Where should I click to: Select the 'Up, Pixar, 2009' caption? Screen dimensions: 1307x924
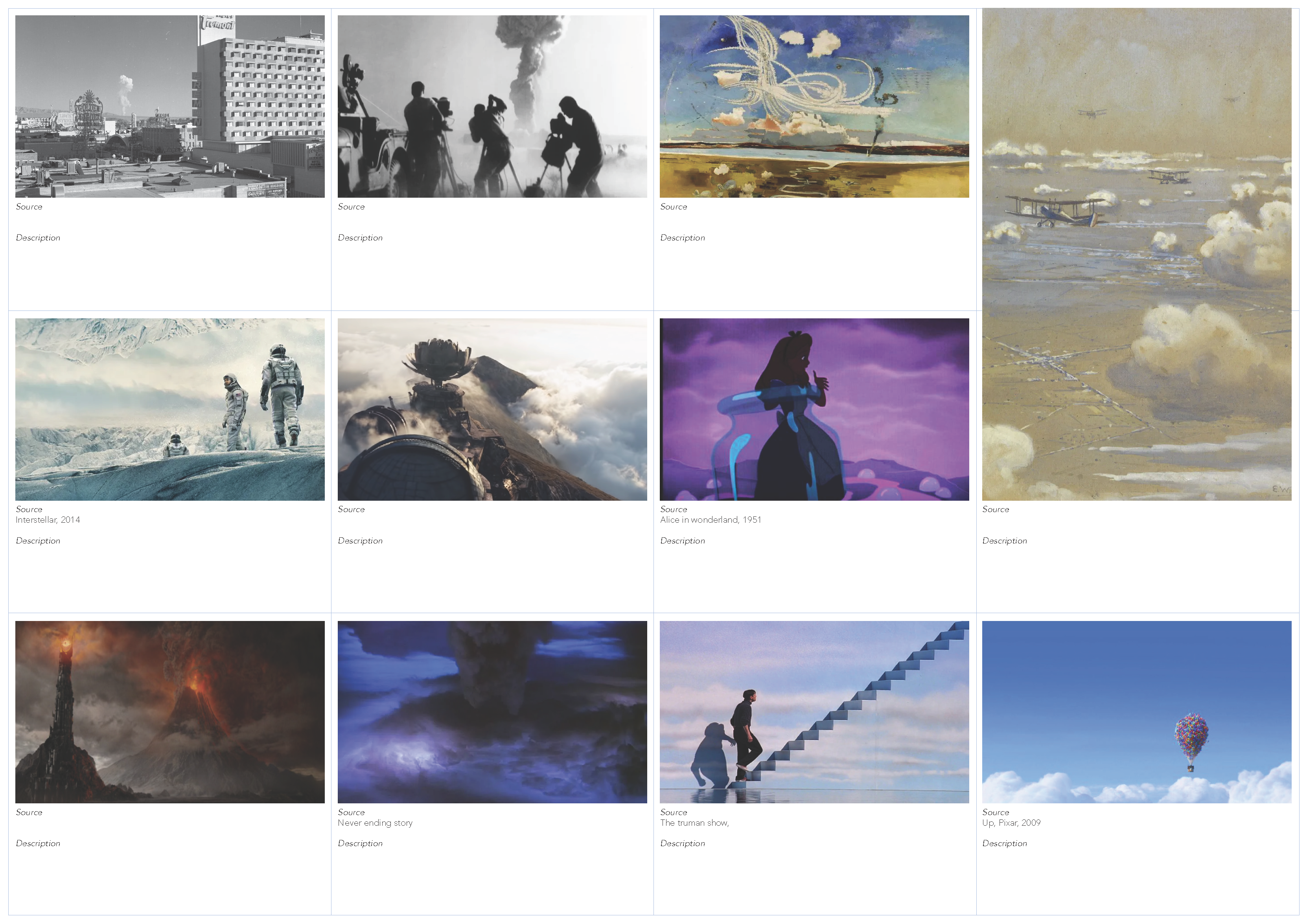coord(1011,823)
